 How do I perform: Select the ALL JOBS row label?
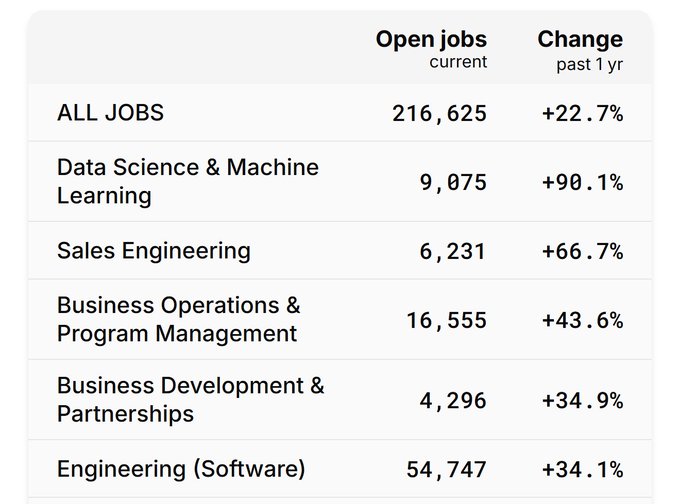click(x=110, y=113)
